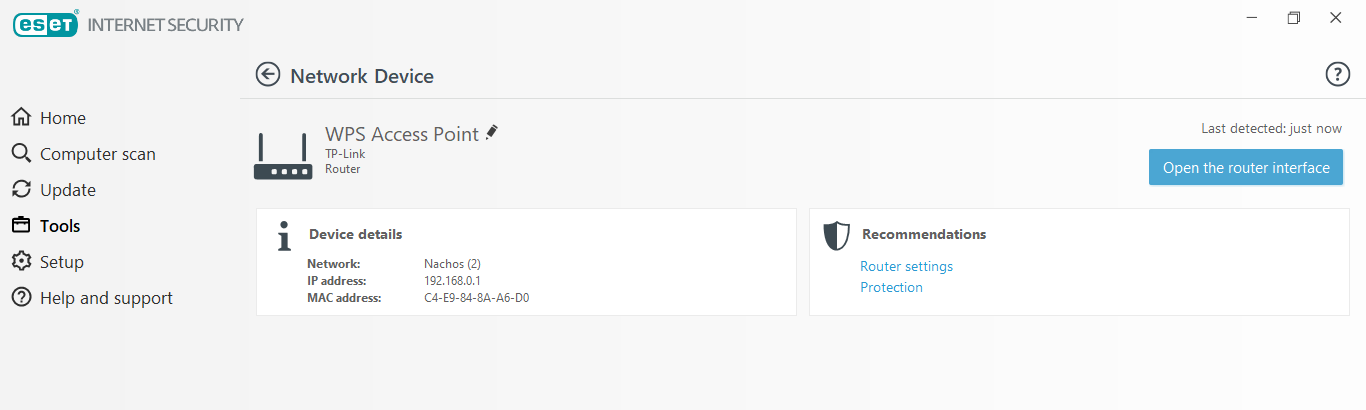
Task: Follow the Protection recommendation link
Action: pos(891,288)
